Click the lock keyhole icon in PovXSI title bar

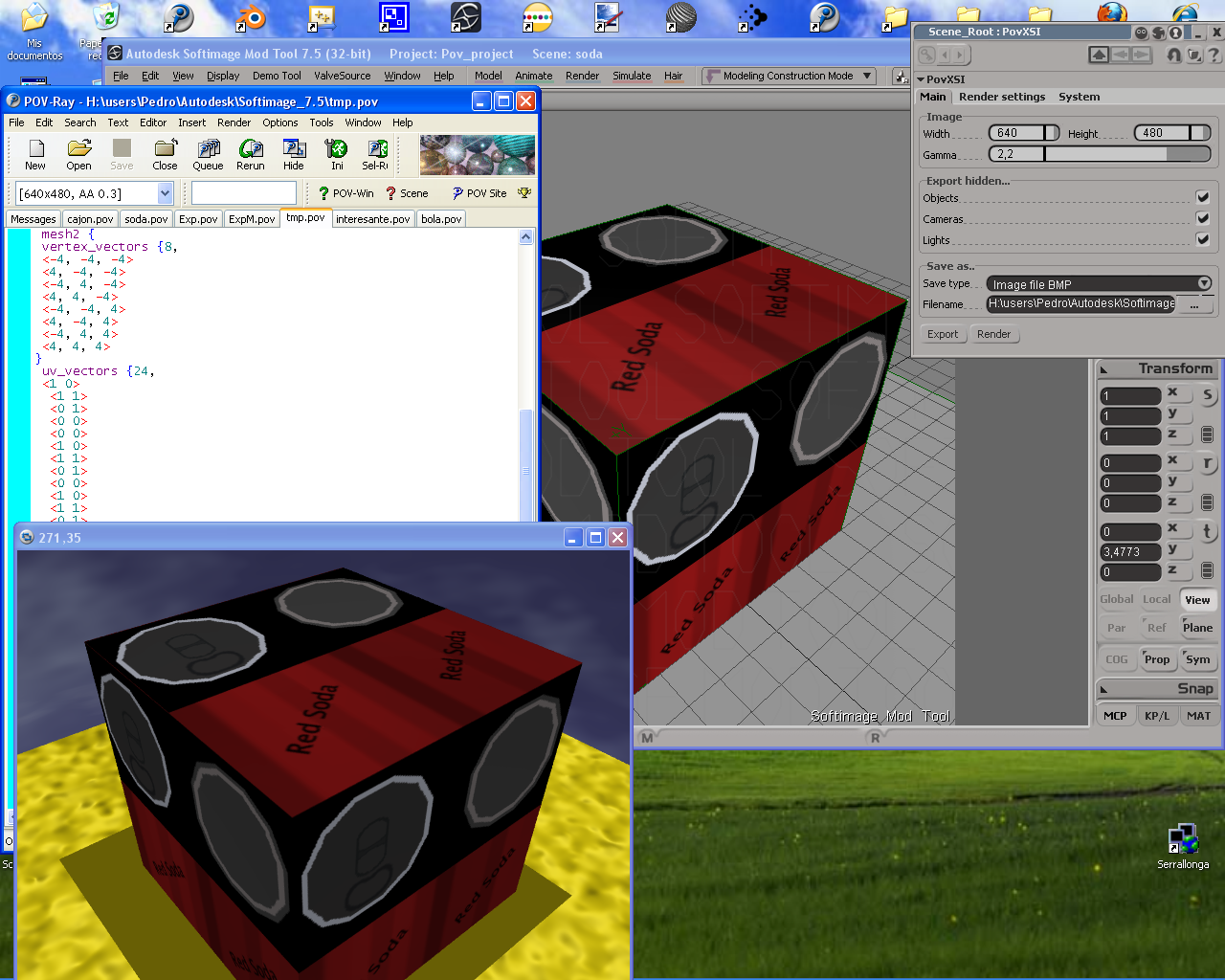[1175, 33]
